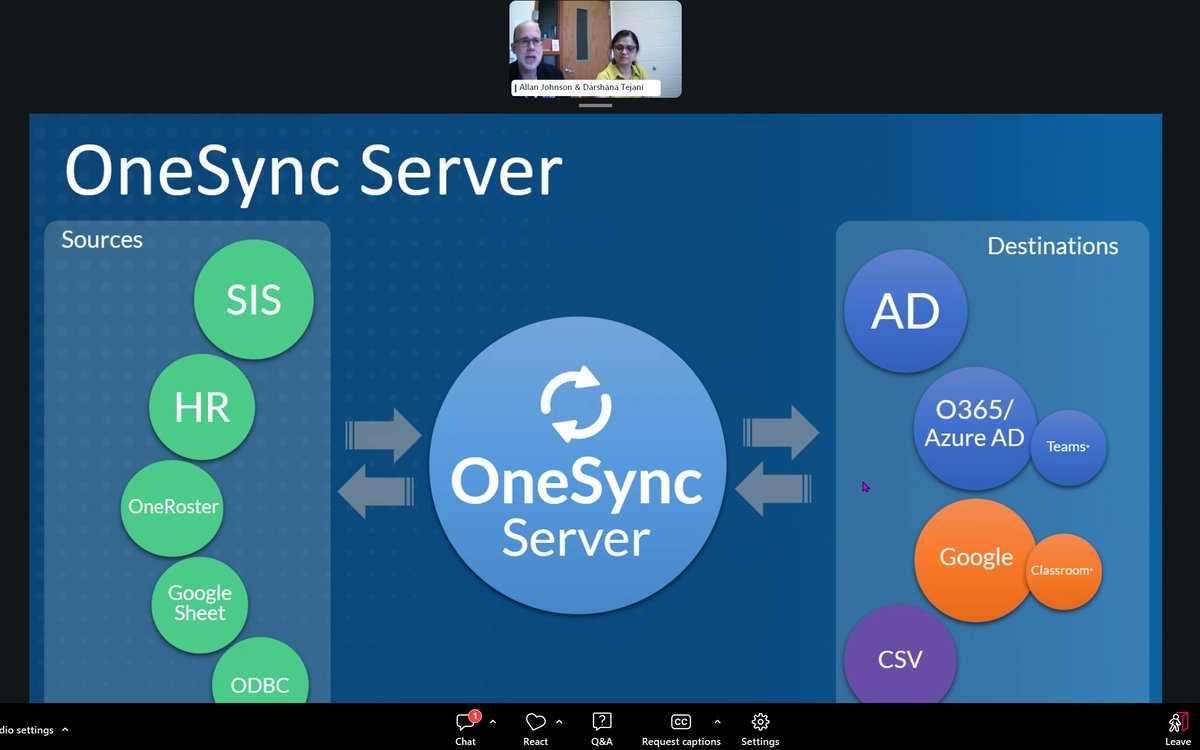Click the purple CSV circle
Viewport: 1200px width, 750px height.
tap(900, 655)
